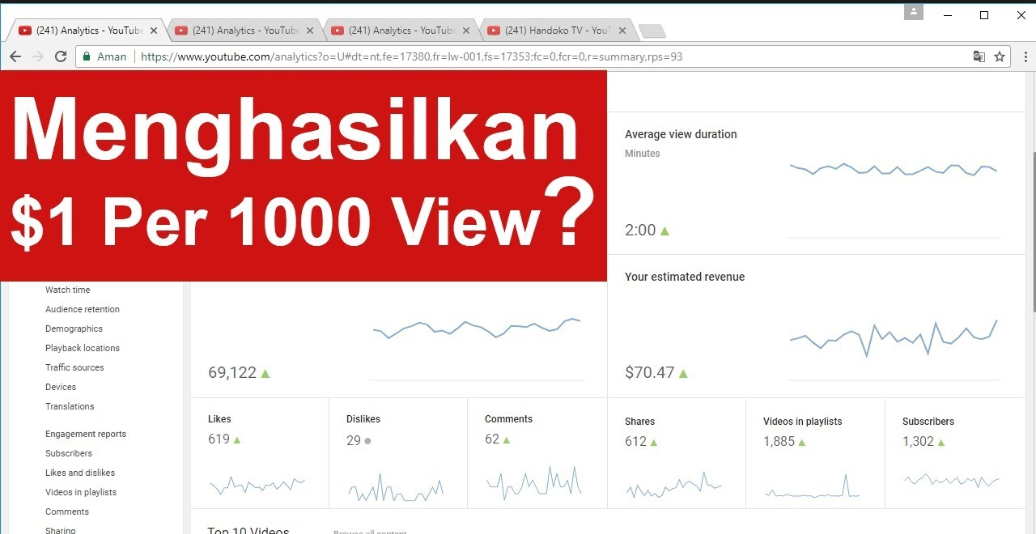Close the third Analytics tab

(466, 30)
